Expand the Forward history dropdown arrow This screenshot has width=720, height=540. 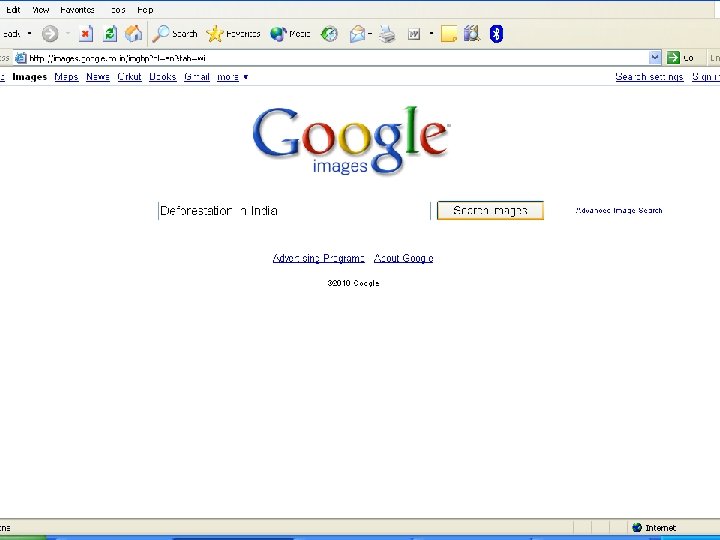tap(68, 33)
